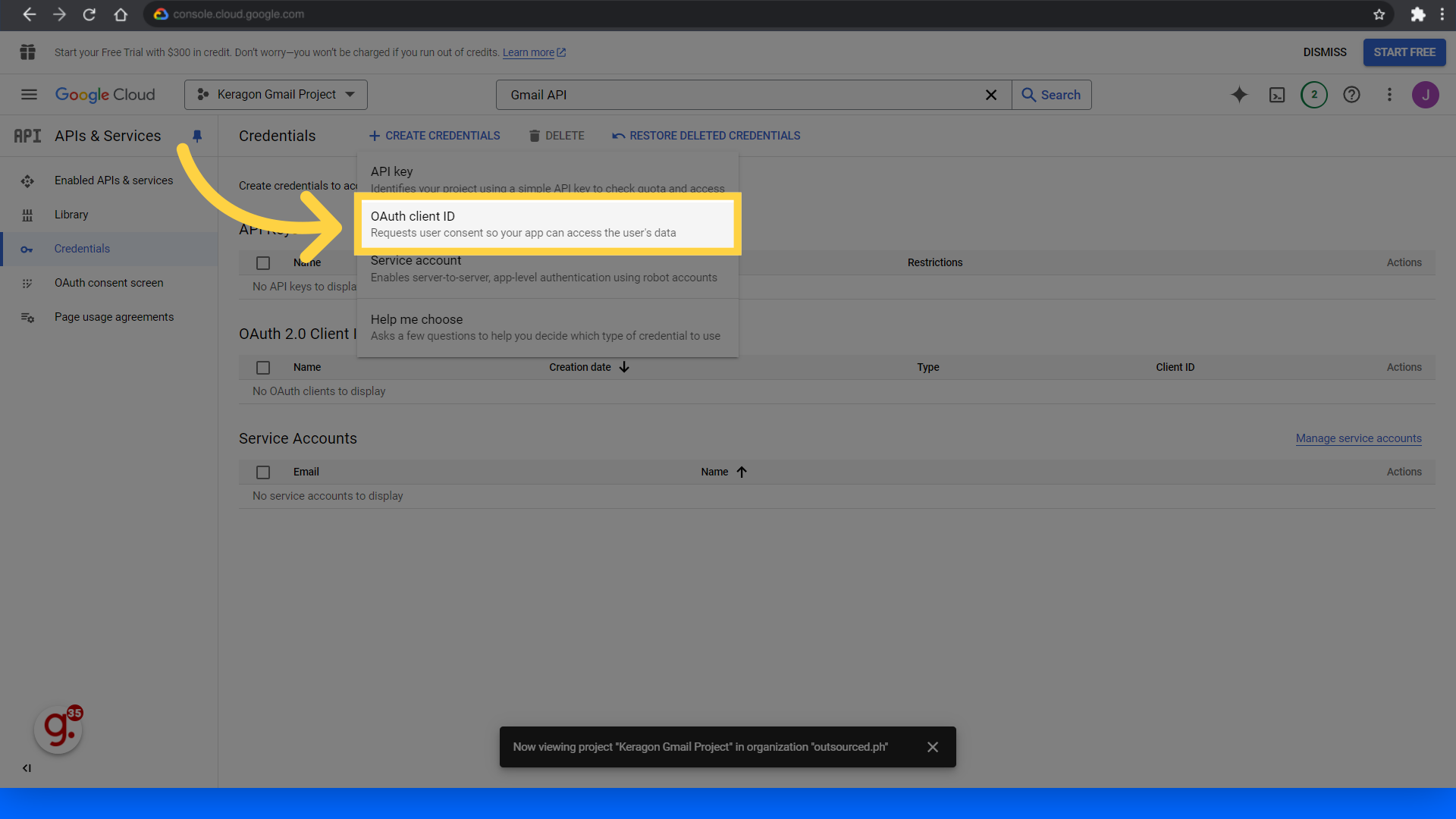Click the Google Cloud logo
The width and height of the screenshot is (1456, 819).
click(x=105, y=95)
